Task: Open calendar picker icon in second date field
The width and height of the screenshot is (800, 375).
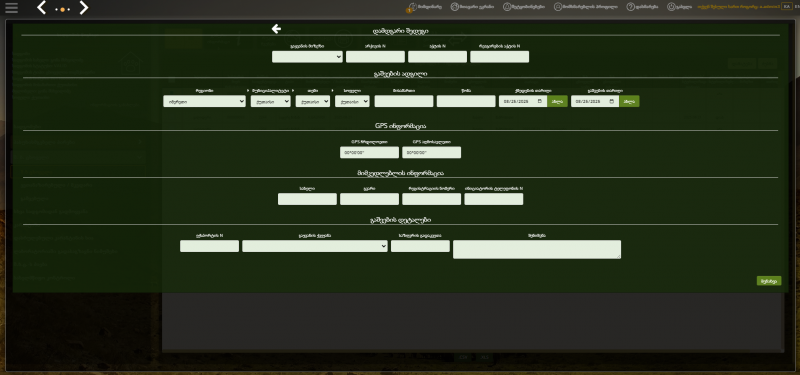Action: pos(612,101)
